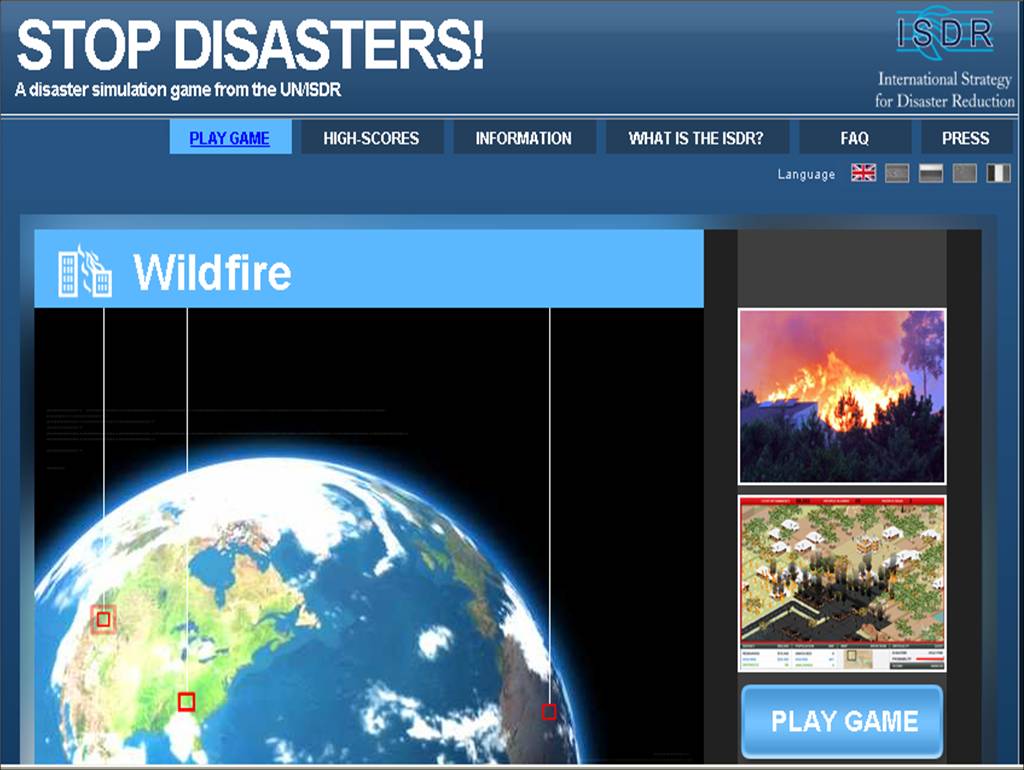Select the red marker on the globe's right edge

pos(549,712)
